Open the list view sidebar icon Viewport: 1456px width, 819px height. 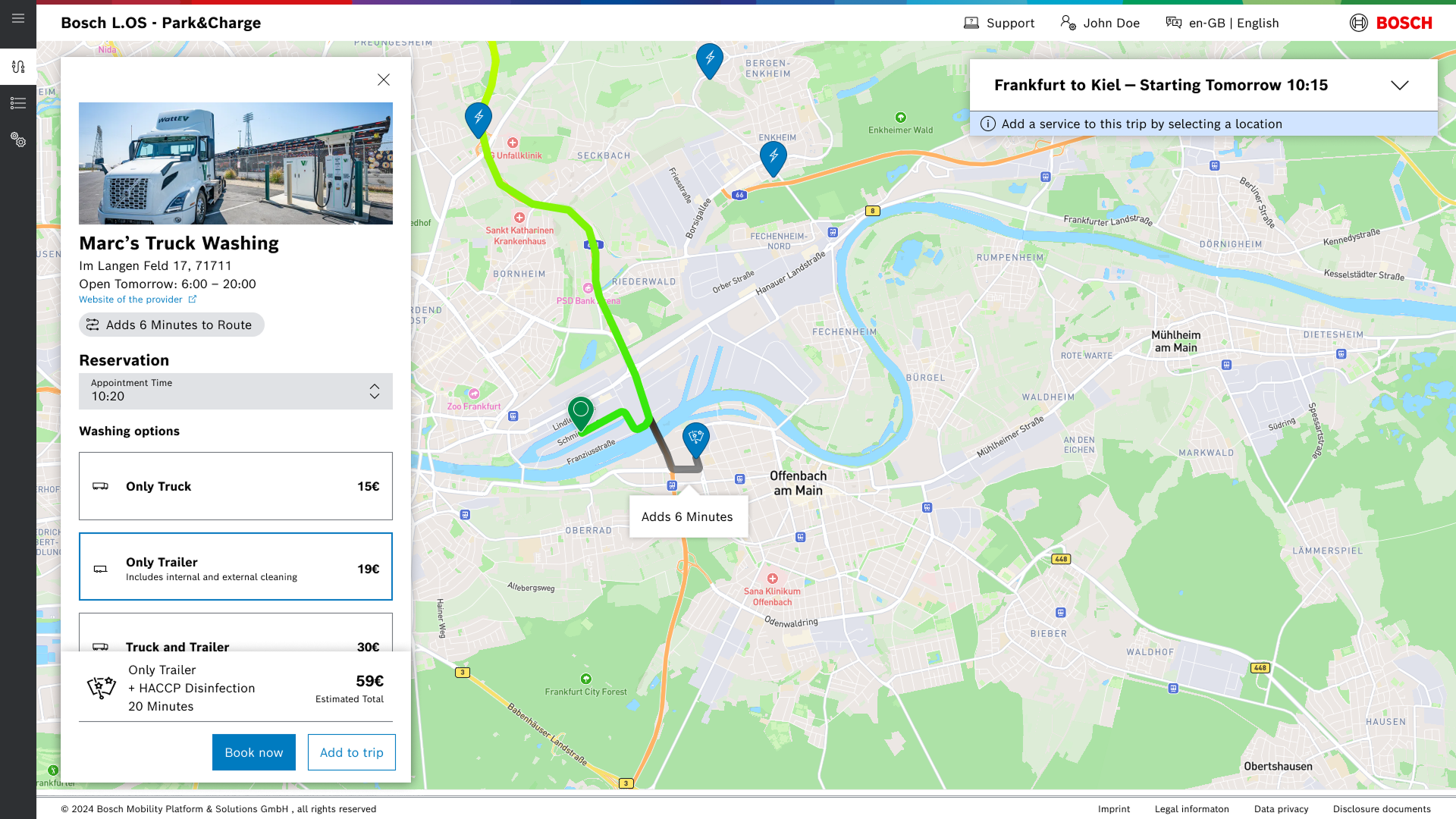(x=18, y=103)
